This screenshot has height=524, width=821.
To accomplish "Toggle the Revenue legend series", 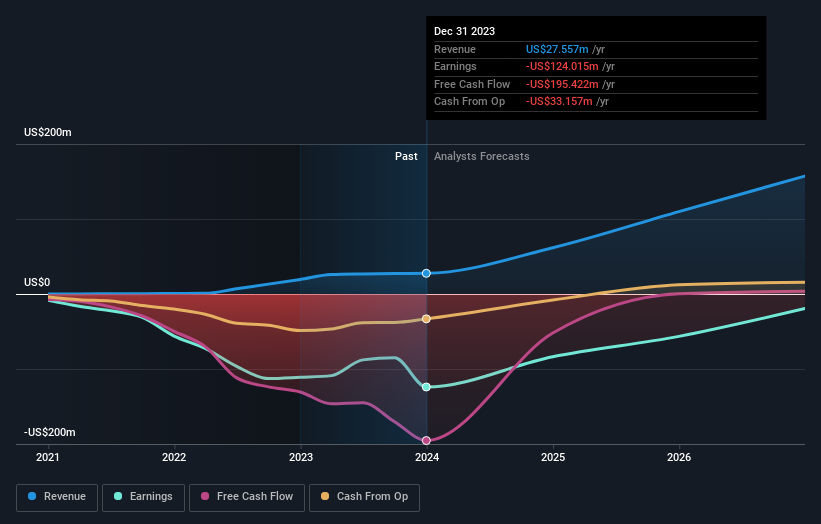I will 57,497.
